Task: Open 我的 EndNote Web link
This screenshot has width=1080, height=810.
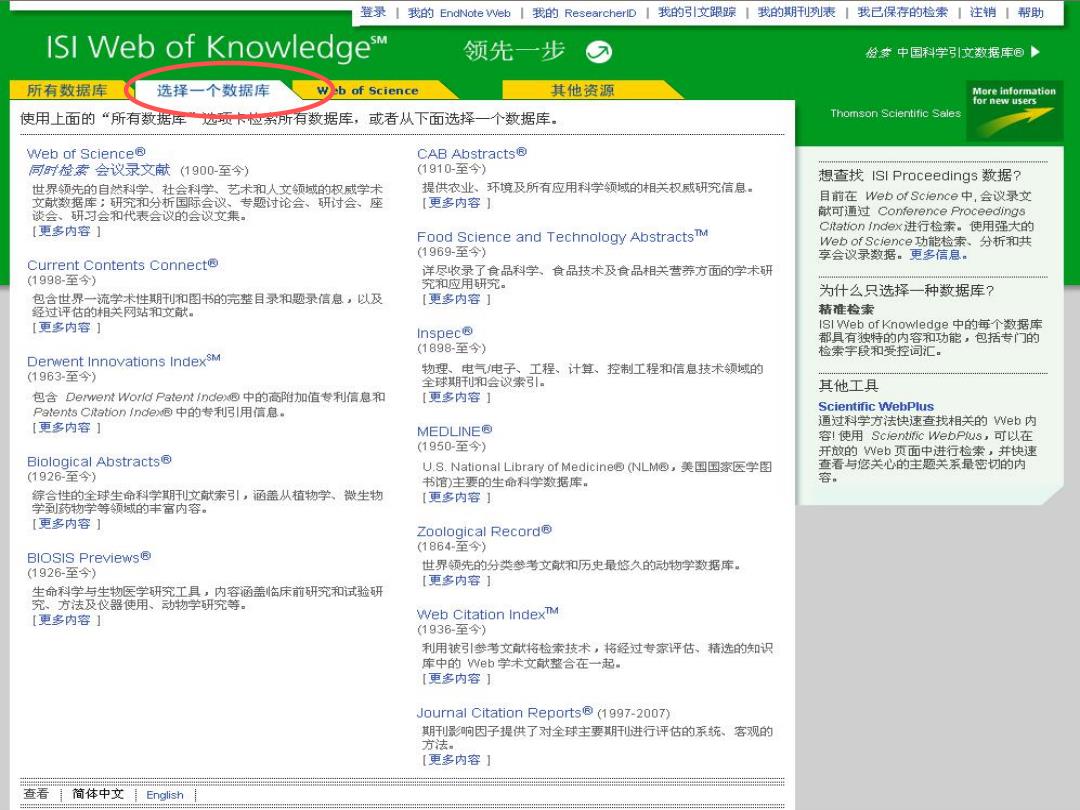Action: pos(459,12)
